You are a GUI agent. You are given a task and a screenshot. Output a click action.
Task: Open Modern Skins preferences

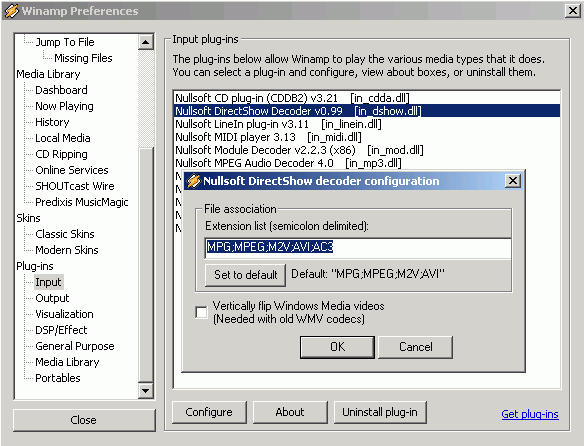coord(67,250)
